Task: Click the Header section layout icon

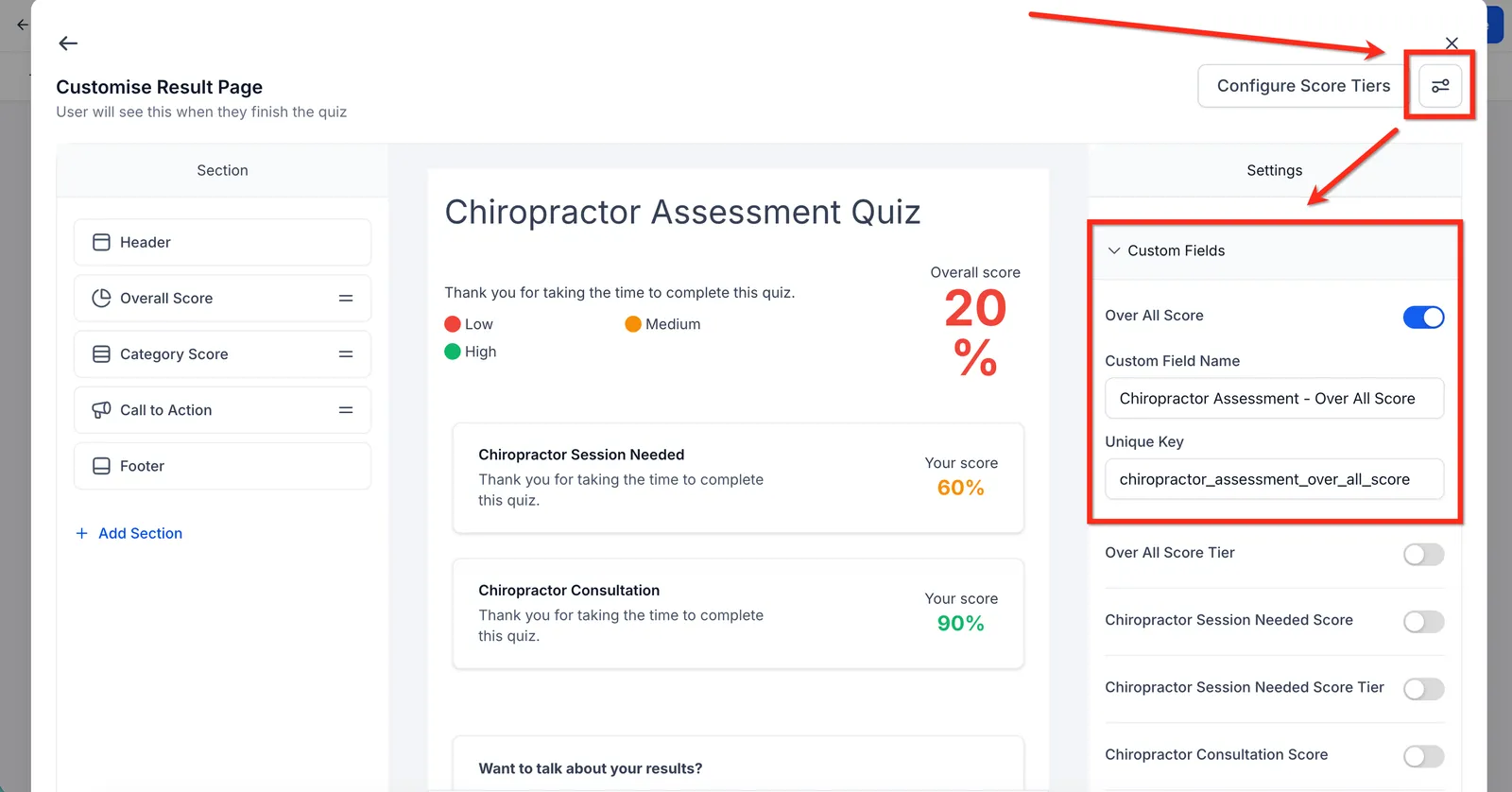Action: pos(101,242)
